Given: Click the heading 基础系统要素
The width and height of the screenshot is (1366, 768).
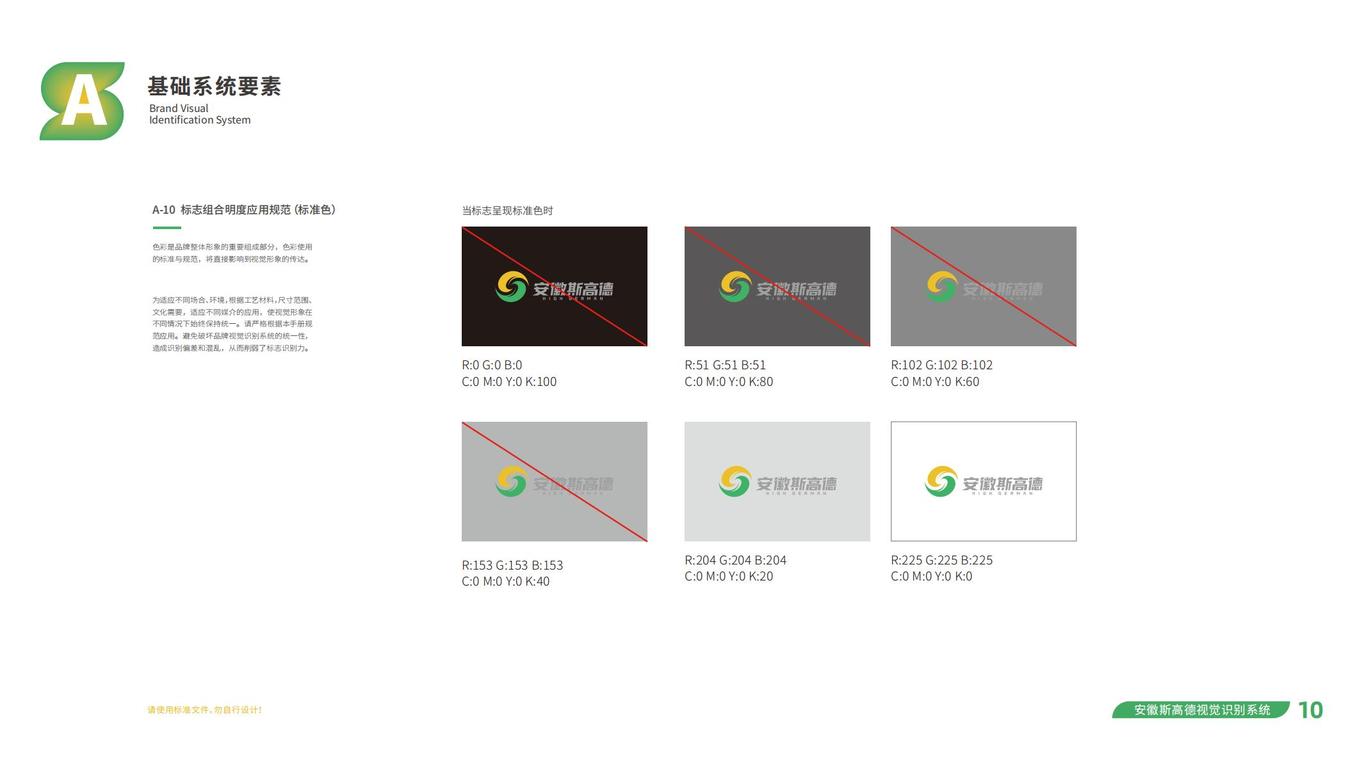Looking at the screenshot, I should (x=215, y=87).
